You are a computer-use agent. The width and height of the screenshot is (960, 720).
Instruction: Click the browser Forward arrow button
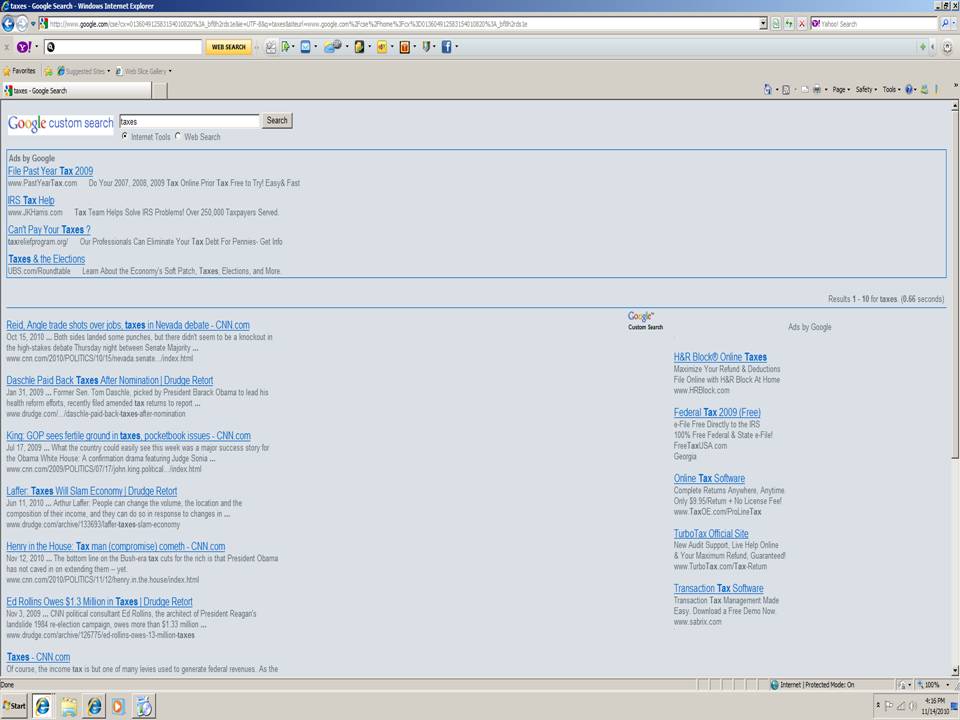pyautogui.click(x=22, y=24)
